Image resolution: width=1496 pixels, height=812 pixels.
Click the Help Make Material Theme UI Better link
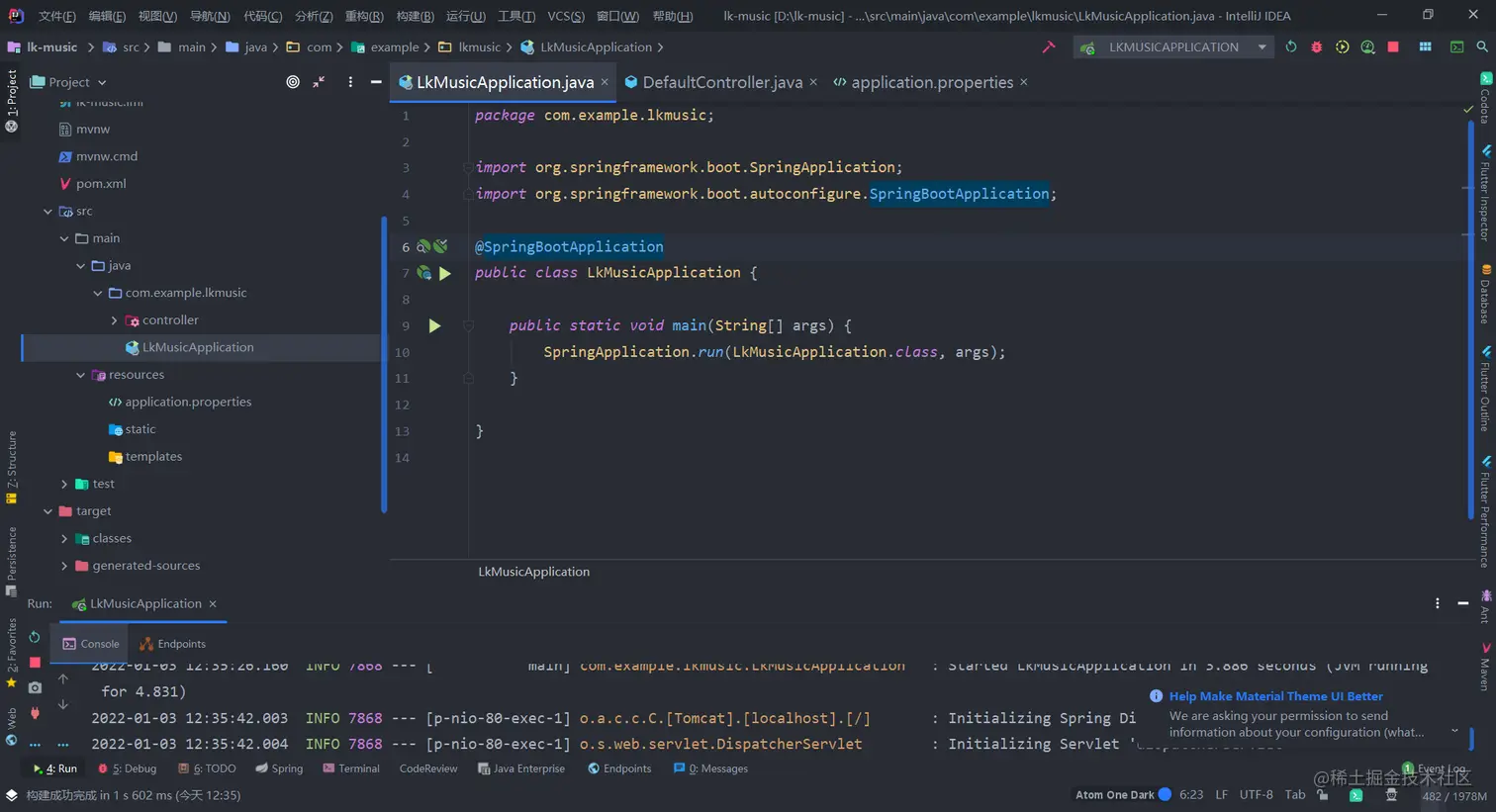point(1275,696)
